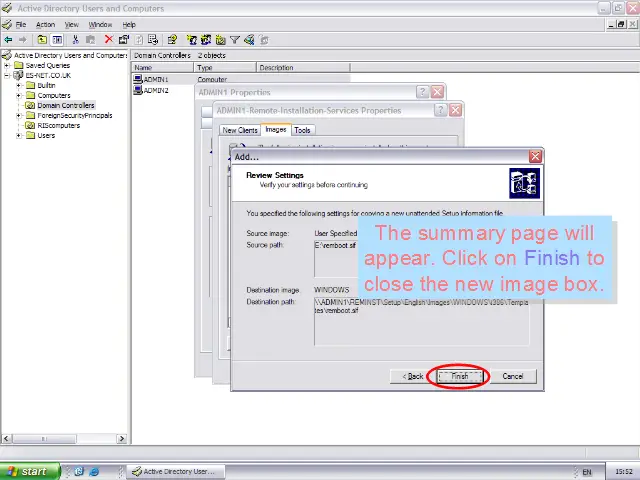This screenshot has width=640, height=480.
Task: Click the EN language indicator in tray
Action: pos(587,472)
